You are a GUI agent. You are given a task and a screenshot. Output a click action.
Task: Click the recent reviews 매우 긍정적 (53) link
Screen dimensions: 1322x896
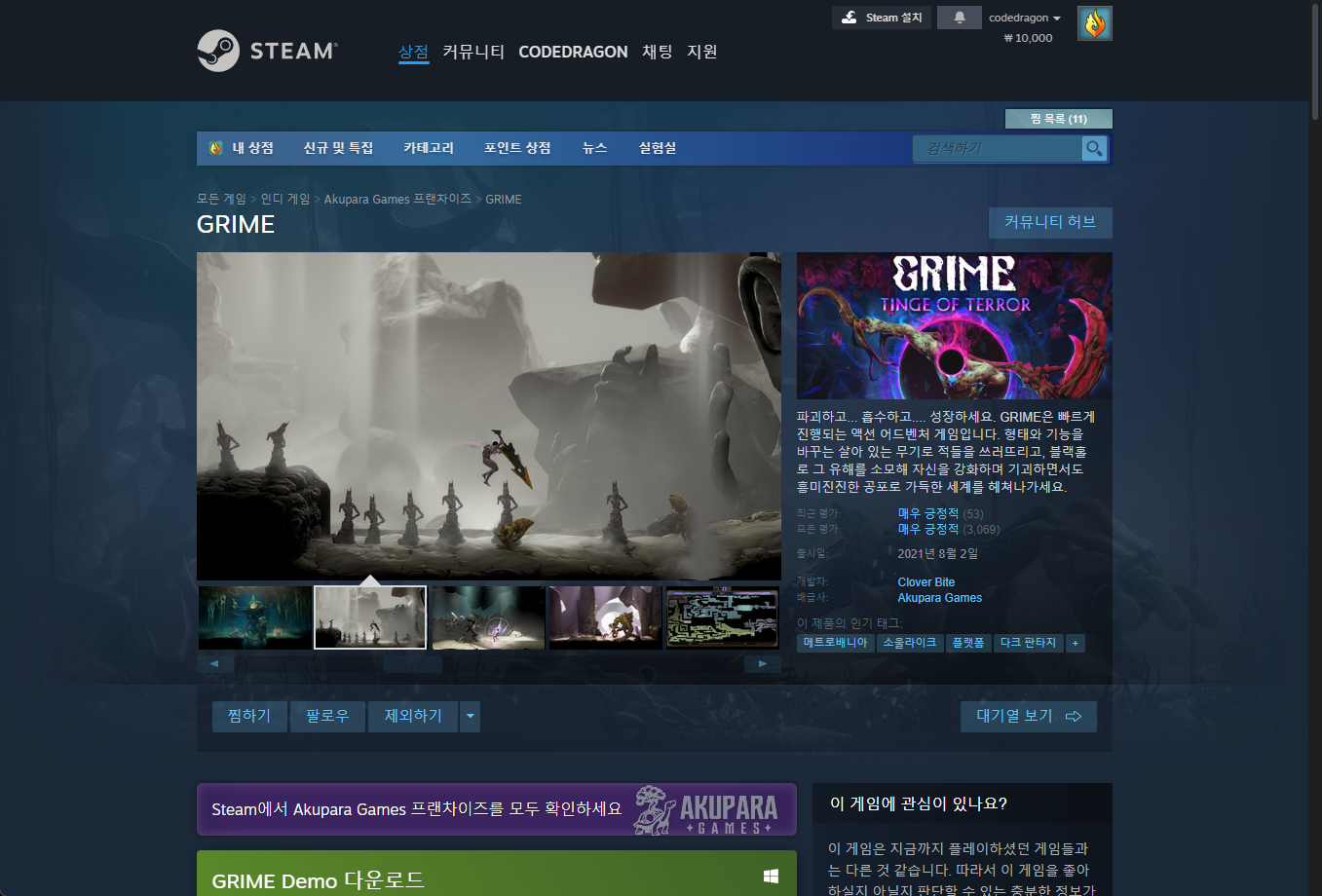[x=941, y=513]
